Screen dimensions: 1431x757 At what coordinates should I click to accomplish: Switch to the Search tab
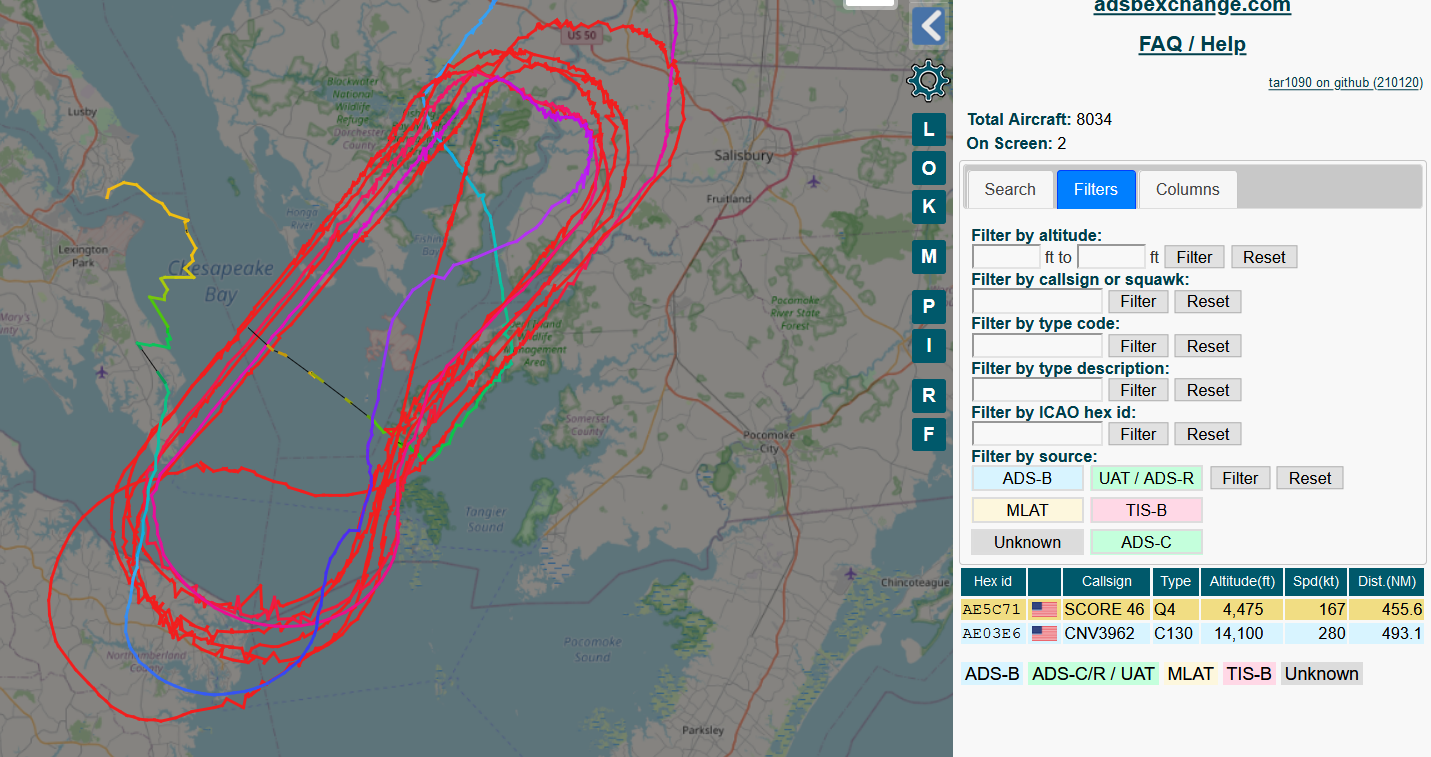tap(1010, 189)
